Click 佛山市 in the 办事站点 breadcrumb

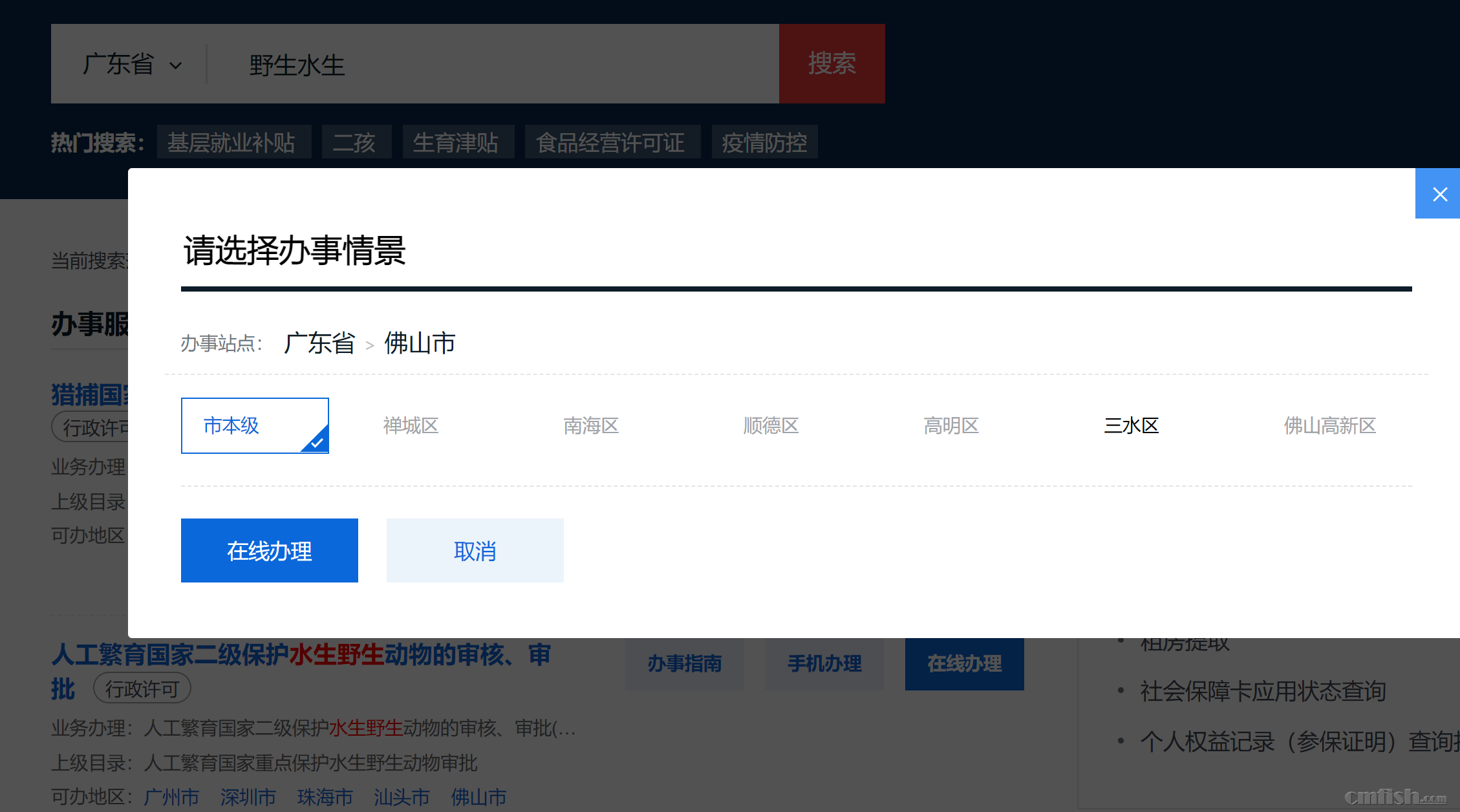pos(420,343)
